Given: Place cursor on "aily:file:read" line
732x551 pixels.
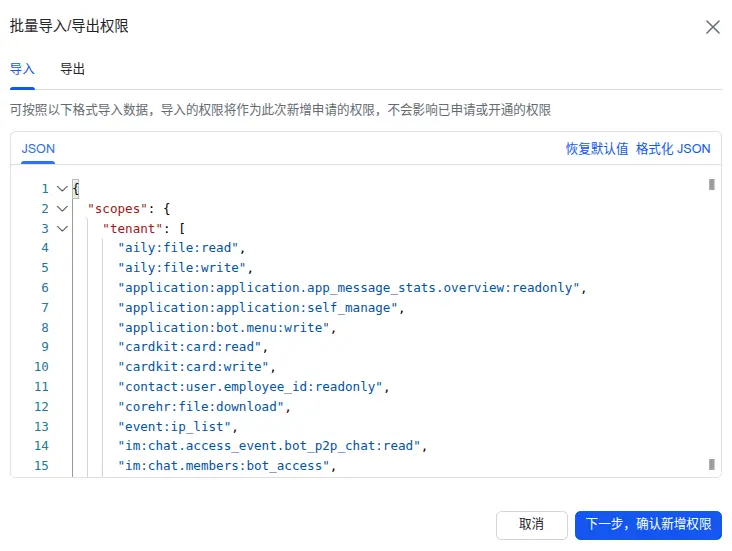Looking at the screenshot, I should pos(180,248).
